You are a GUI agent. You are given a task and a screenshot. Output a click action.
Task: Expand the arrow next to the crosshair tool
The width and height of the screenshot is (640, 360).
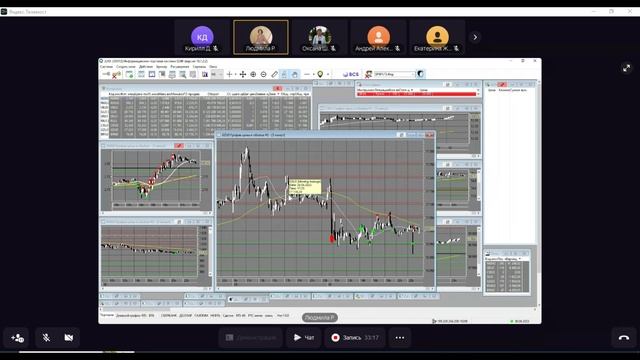point(236,74)
